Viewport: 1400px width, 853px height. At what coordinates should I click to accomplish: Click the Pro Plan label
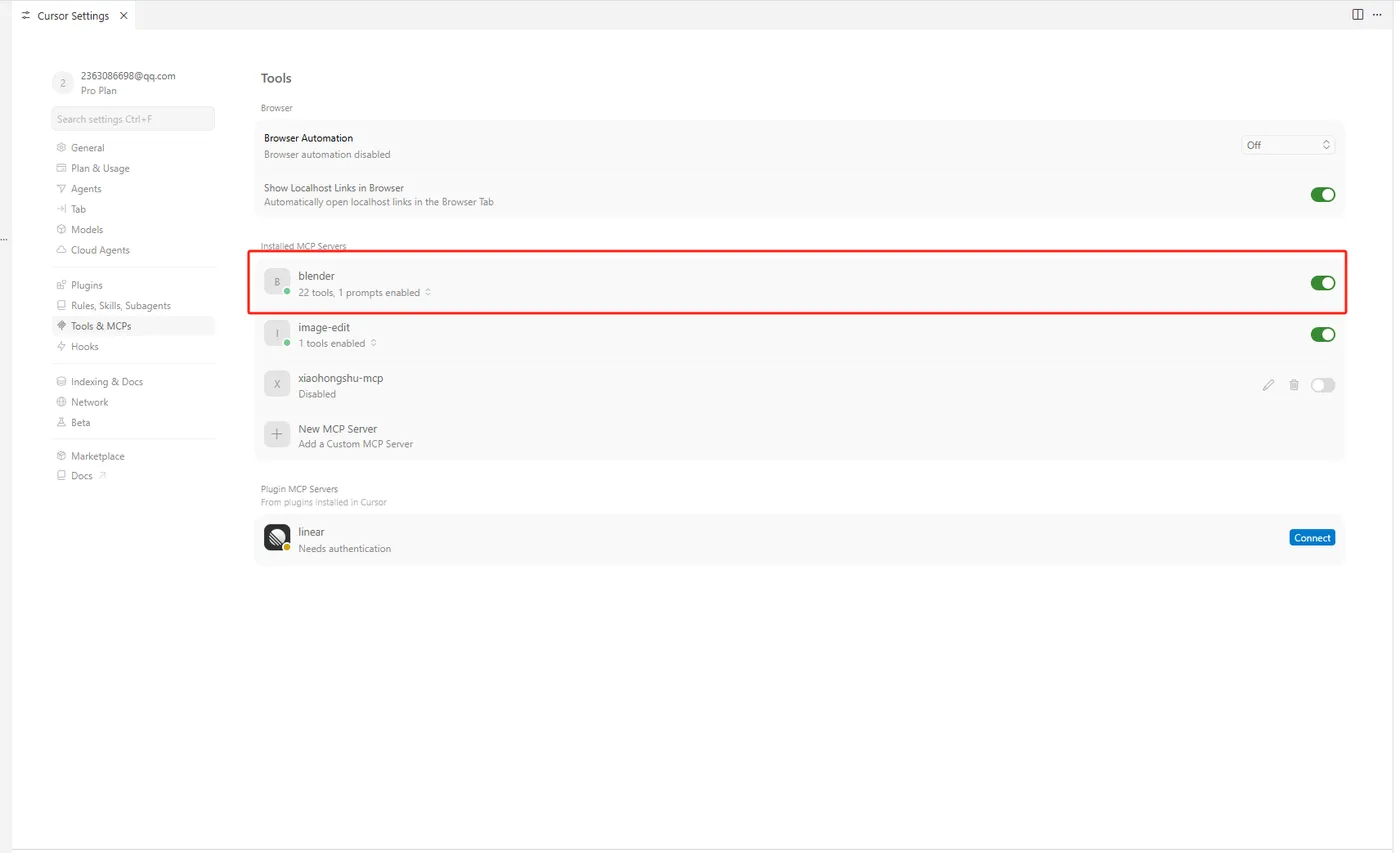pos(99,91)
